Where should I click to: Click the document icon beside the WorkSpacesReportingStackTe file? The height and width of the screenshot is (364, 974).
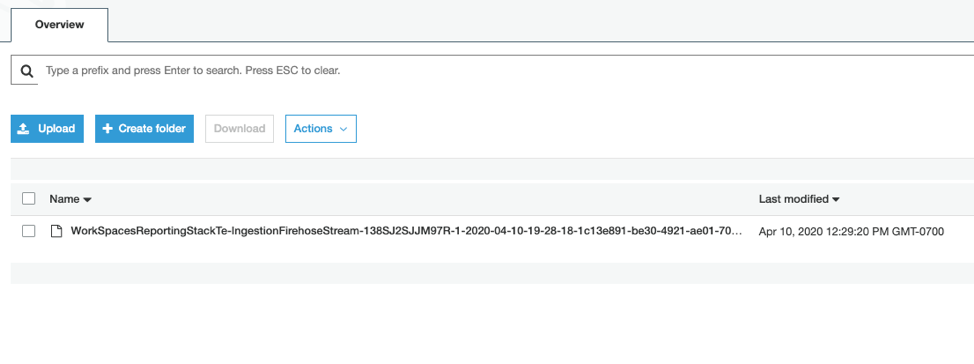(57, 232)
